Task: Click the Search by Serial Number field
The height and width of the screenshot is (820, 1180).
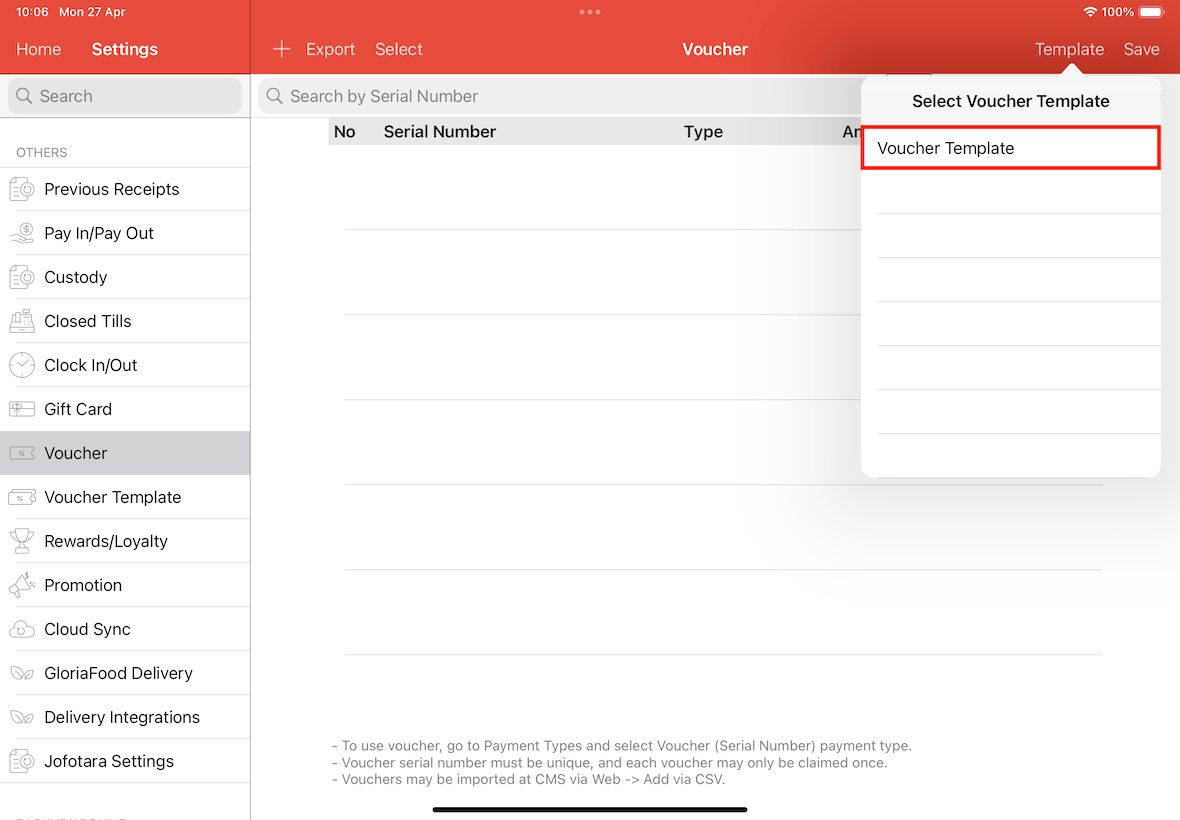Action: [560, 96]
